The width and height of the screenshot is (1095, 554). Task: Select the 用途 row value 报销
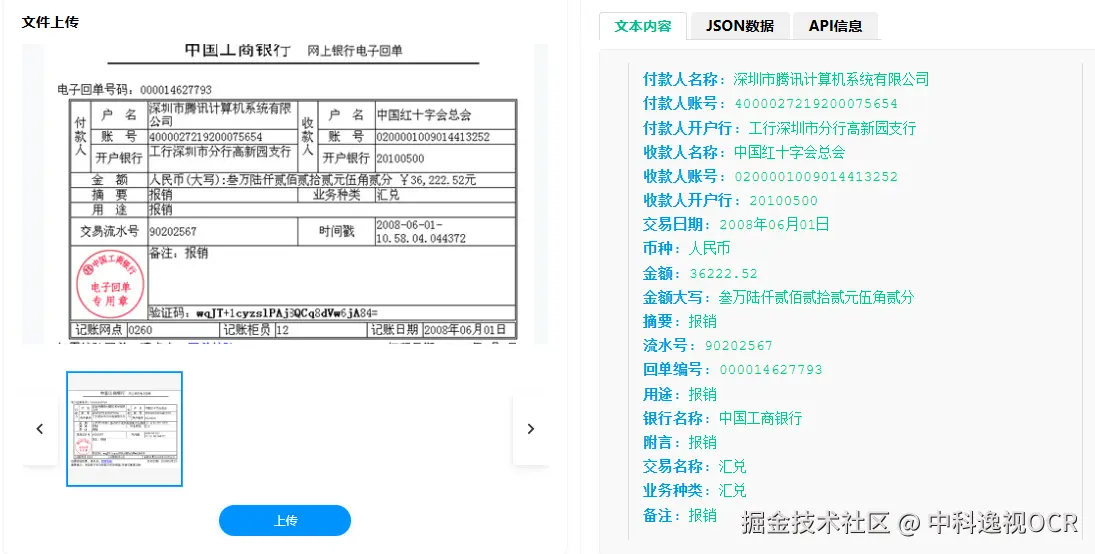703,394
